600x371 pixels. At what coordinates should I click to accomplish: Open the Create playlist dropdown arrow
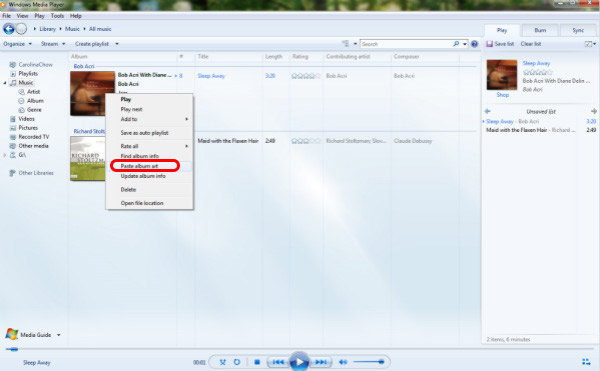[117, 44]
